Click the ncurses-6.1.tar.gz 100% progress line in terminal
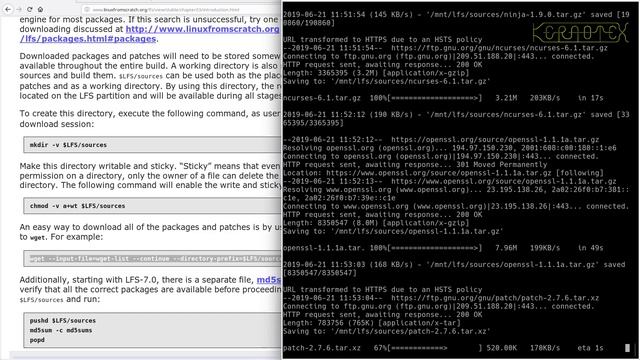Image resolution: width=640 pixels, height=360 pixels. pyautogui.click(x=443, y=98)
